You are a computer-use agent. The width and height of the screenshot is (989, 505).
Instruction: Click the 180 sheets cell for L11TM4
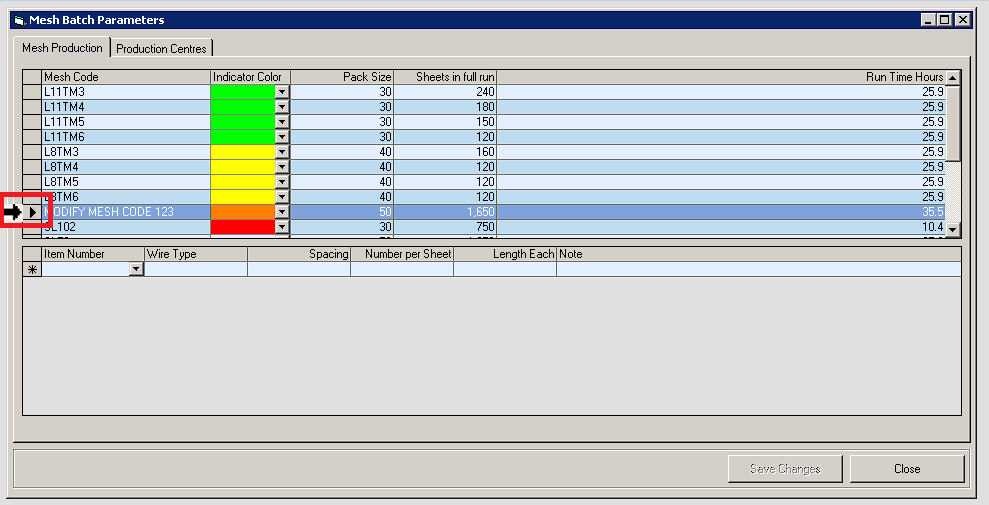[x=445, y=107]
